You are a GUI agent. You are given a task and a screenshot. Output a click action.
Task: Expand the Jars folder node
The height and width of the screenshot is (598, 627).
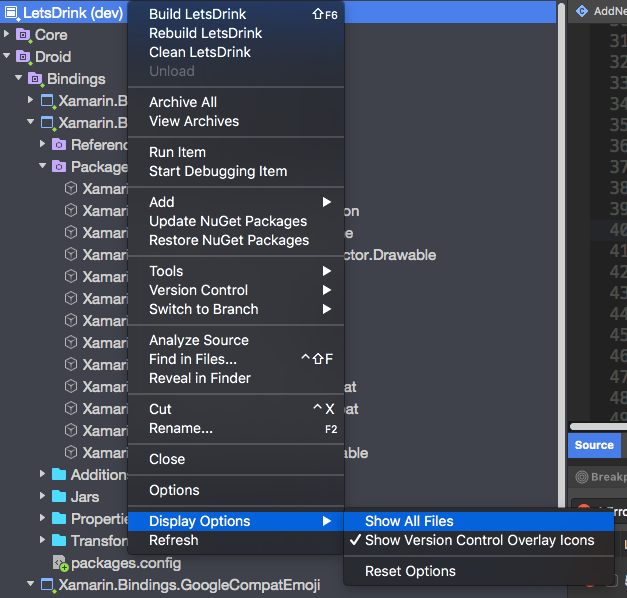click(x=43, y=497)
